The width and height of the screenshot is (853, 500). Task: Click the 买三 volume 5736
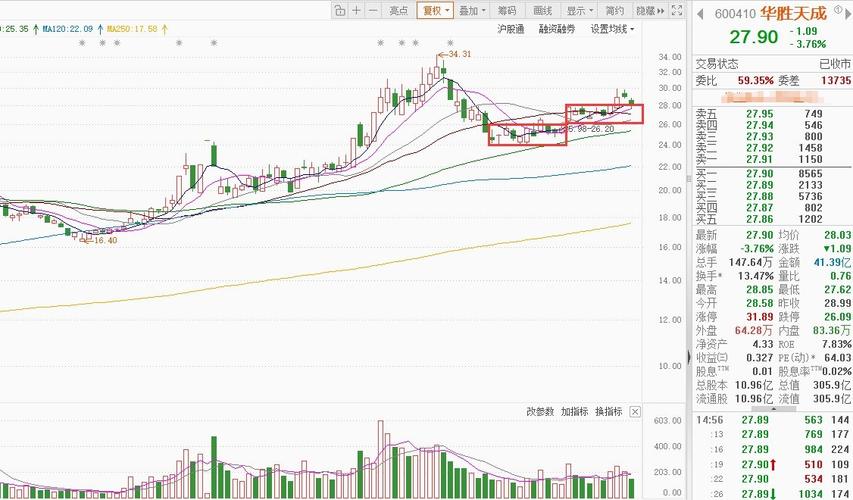point(811,196)
